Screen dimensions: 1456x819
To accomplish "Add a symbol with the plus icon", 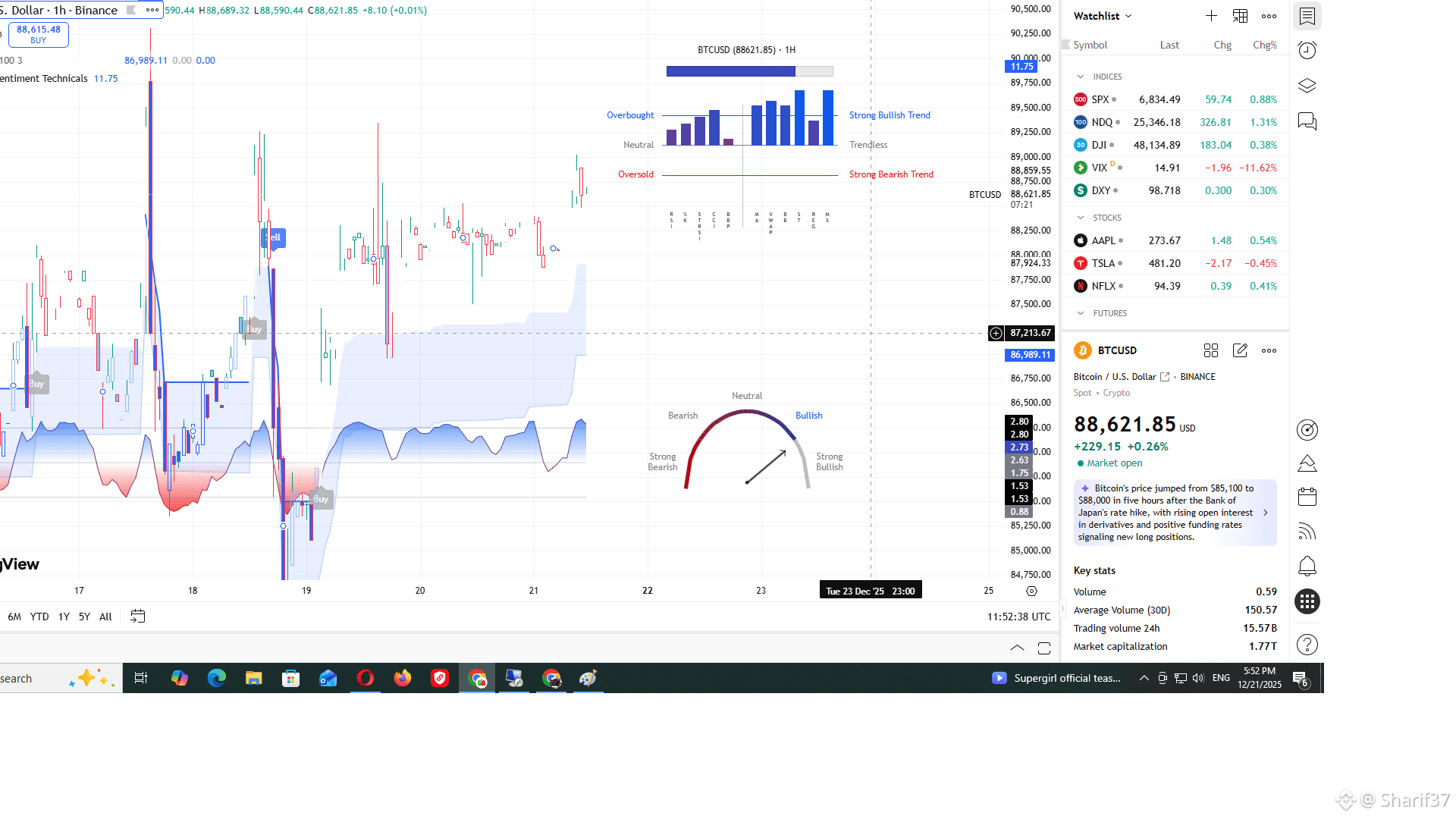I will click(x=1211, y=16).
